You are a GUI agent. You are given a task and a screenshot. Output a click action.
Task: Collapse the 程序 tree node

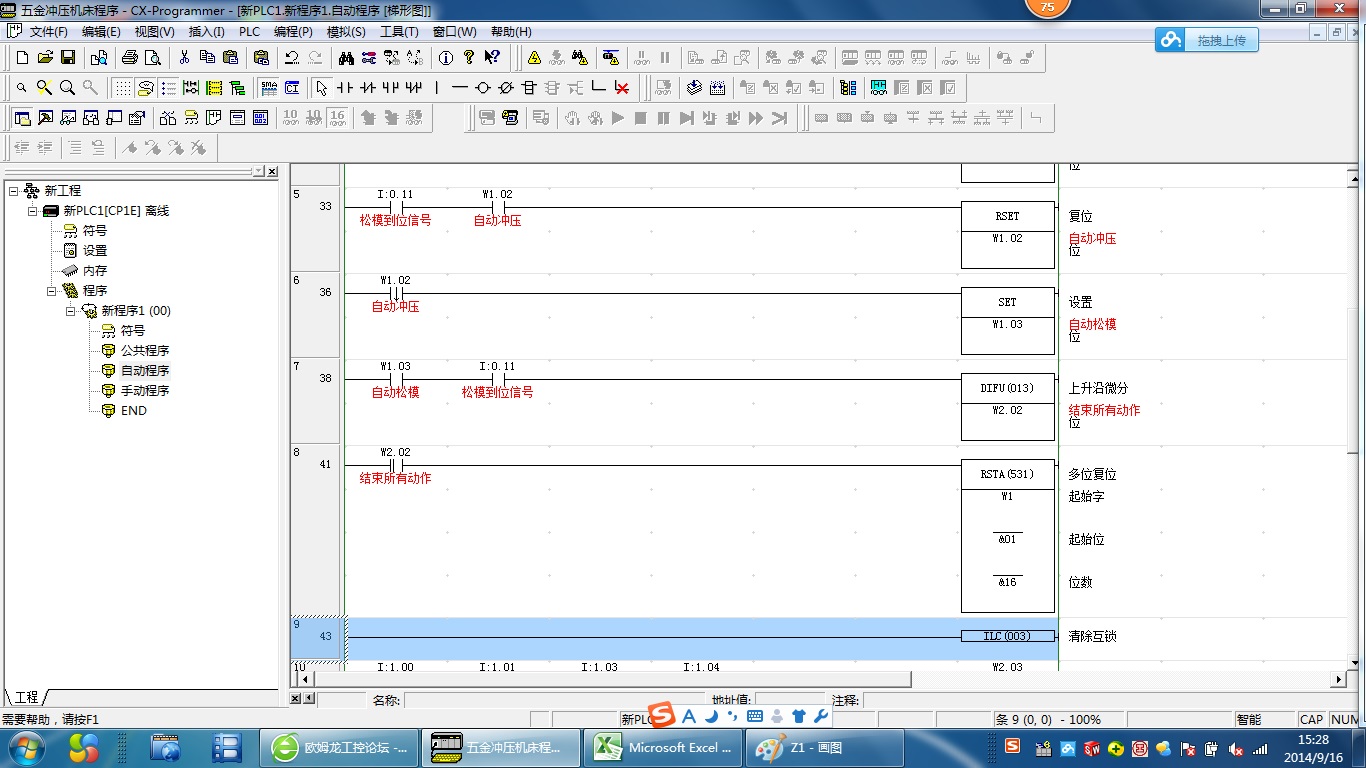click(52, 291)
